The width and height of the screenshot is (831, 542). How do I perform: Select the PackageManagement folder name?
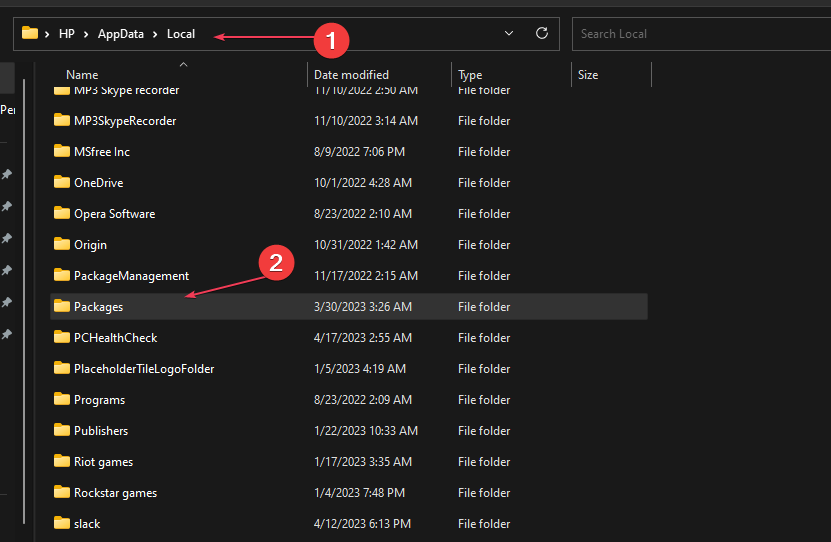pos(131,276)
